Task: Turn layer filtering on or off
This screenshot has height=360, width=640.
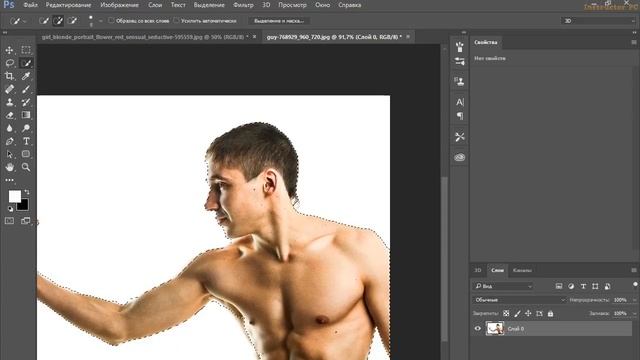Action: point(635,284)
